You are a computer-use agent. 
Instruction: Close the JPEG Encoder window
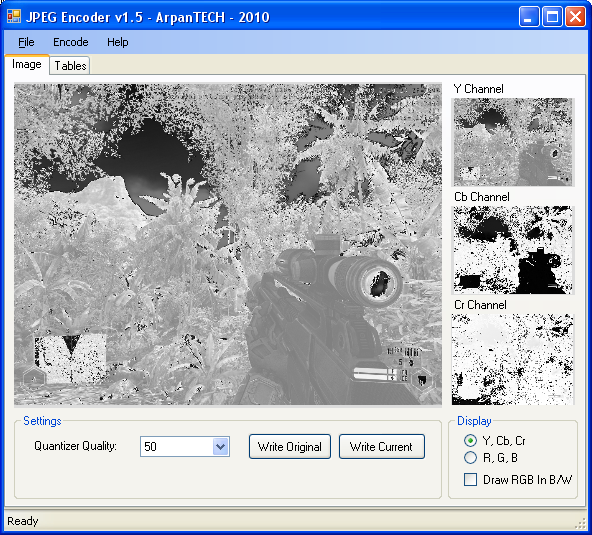pos(575,17)
